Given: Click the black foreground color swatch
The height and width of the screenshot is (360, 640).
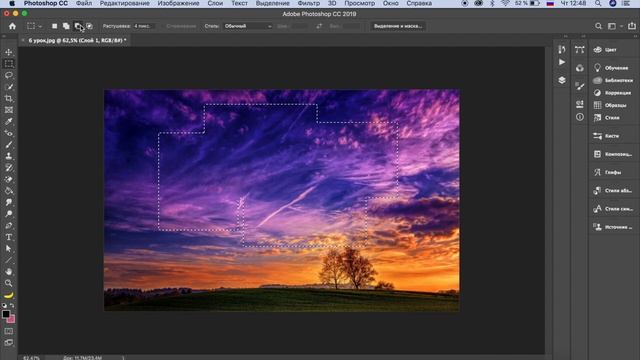Looking at the screenshot, I should pyautogui.click(x=5, y=314).
